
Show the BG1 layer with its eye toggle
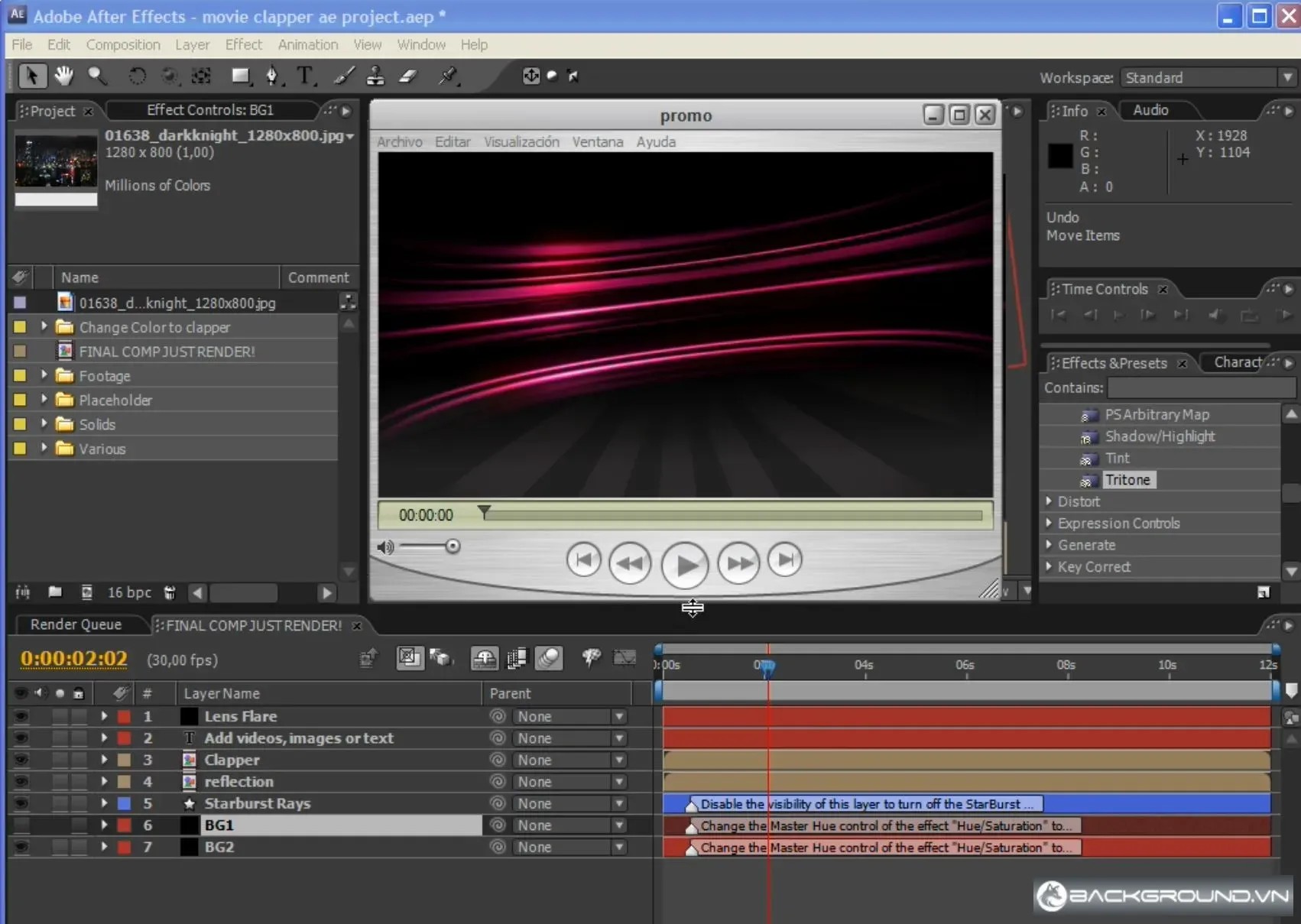tap(21, 825)
